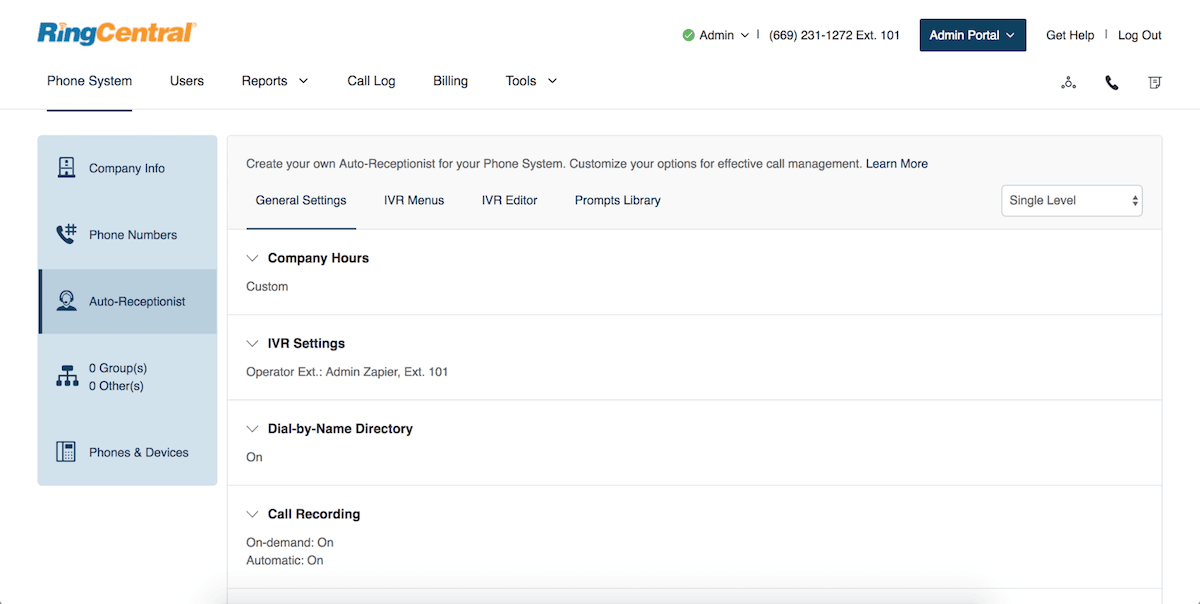The width and height of the screenshot is (1200, 604).
Task: Click Operator Ext.: Admin Zapier text
Action: point(347,372)
